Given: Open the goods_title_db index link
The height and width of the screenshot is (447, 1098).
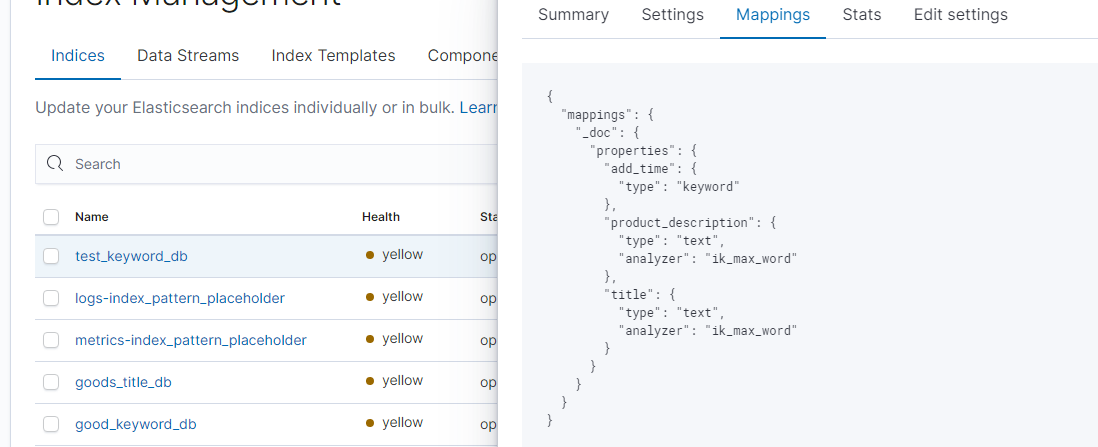Looking at the screenshot, I should pos(123,383).
